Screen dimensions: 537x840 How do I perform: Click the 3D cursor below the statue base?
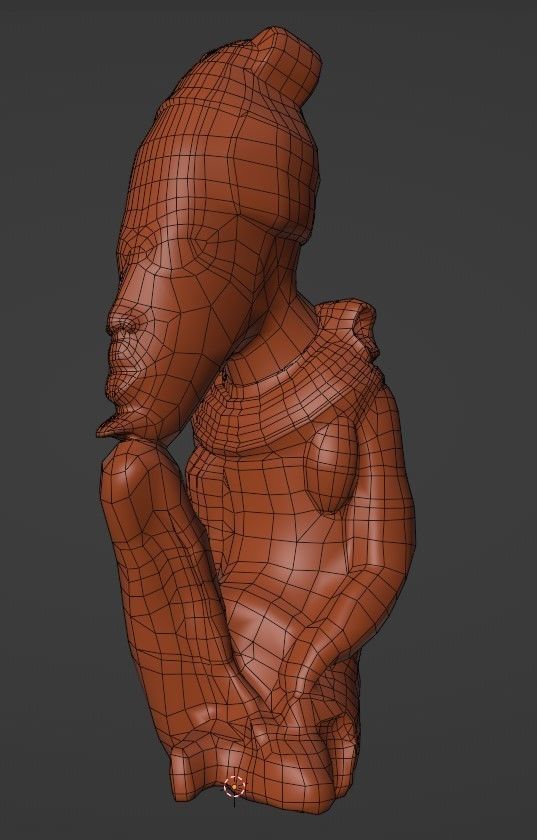[x=234, y=786]
